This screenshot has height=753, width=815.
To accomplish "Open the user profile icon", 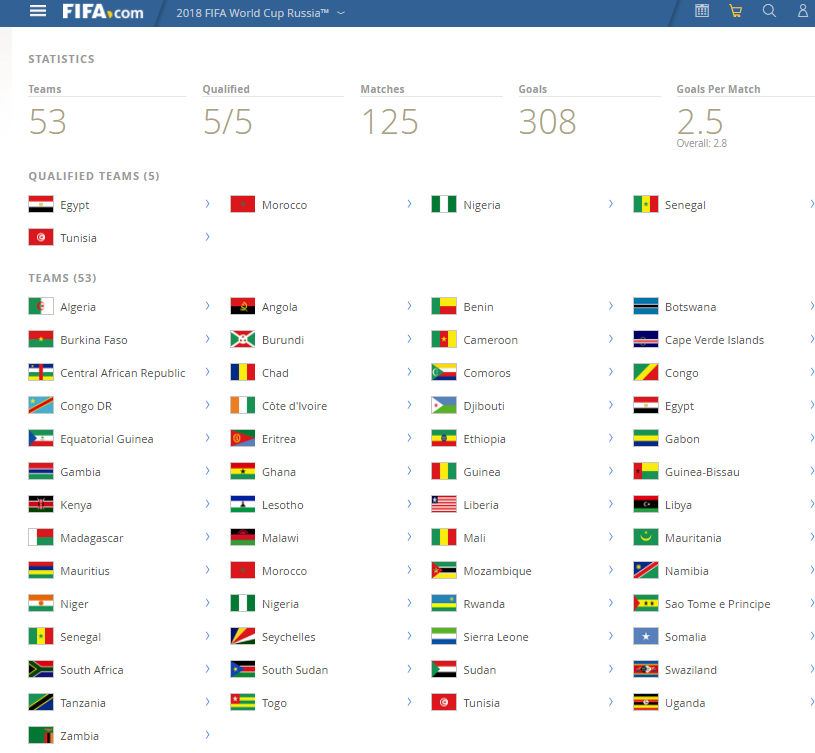I will pyautogui.click(x=803, y=11).
